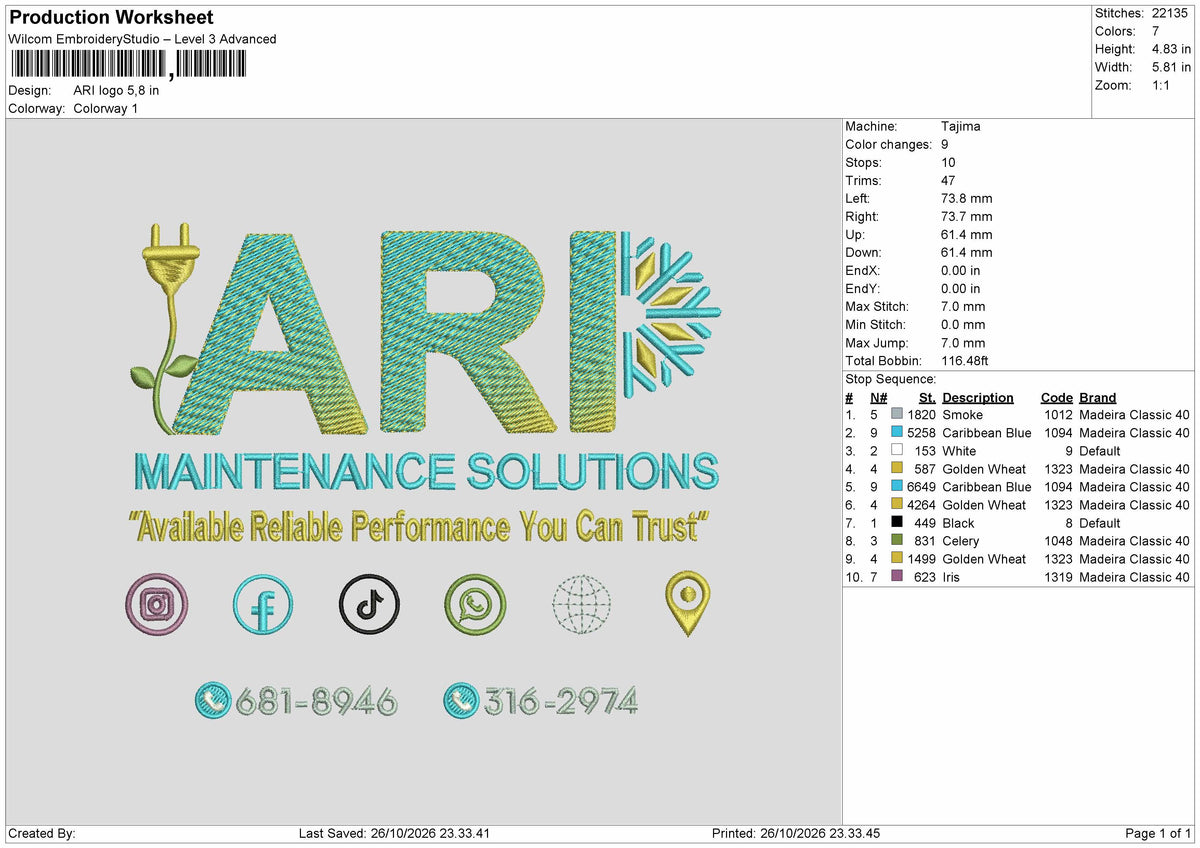Screen dimensions: 1200x848
Task: Click the Height value 4.83 in
Action: [1171, 49]
